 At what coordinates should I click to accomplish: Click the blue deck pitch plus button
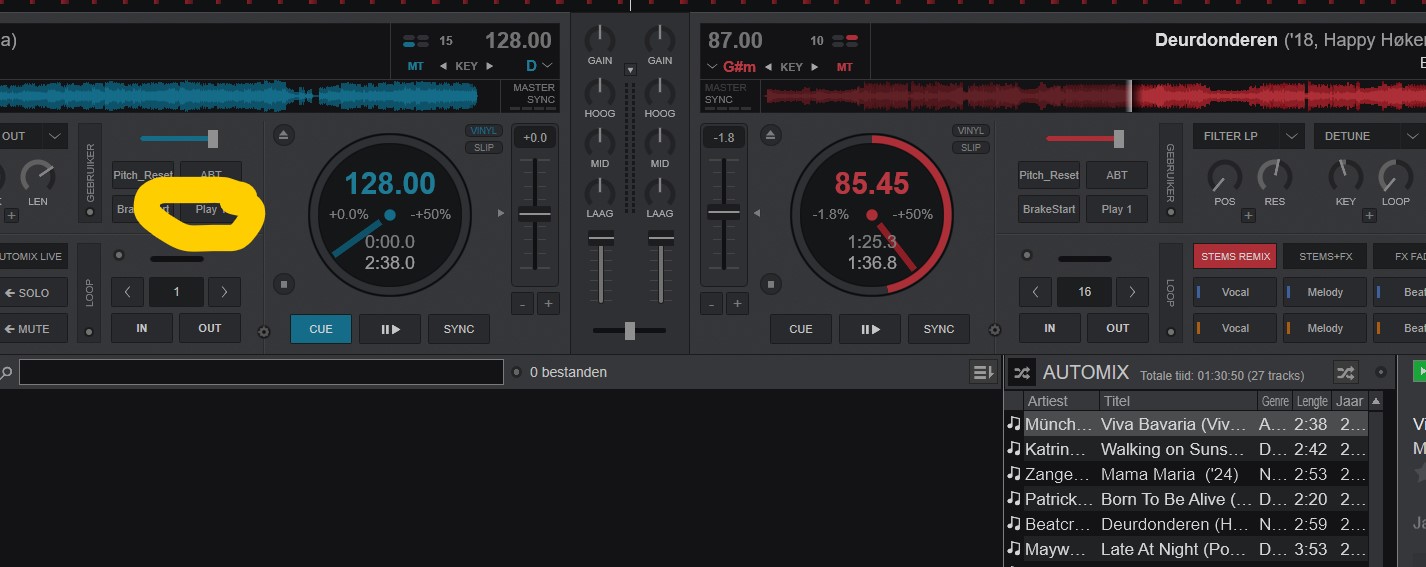point(548,304)
